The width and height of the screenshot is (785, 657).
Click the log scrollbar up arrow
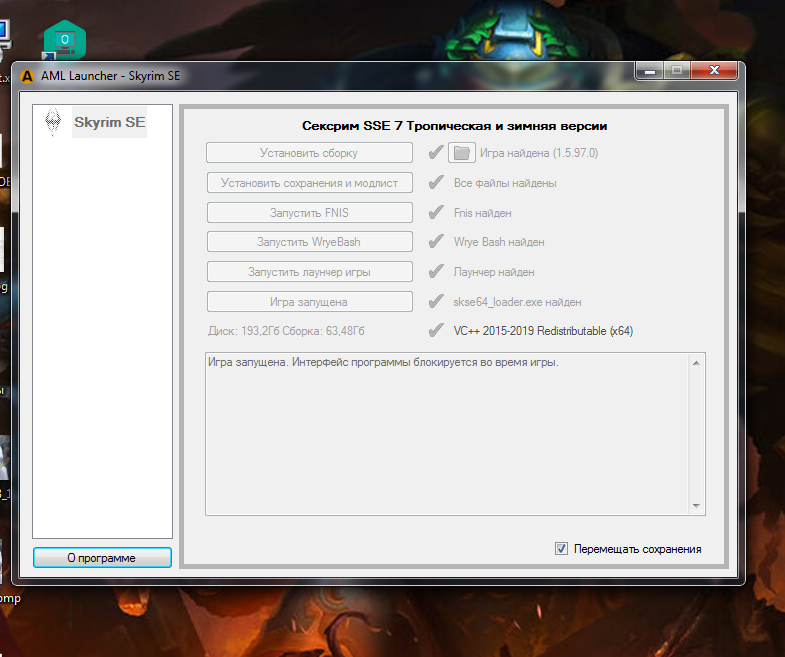point(696,361)
